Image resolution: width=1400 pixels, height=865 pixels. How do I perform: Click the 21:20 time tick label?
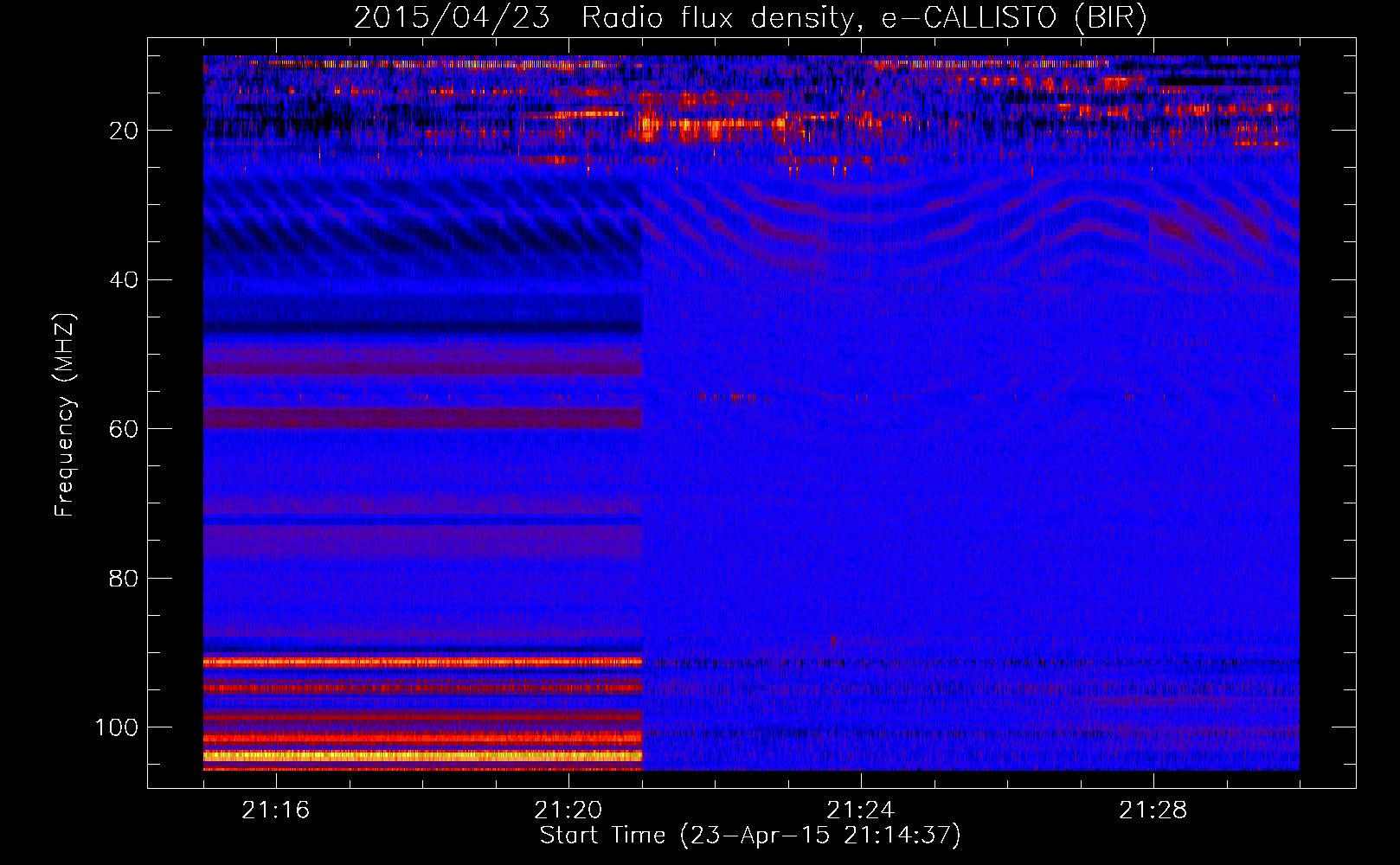[568, 811]
